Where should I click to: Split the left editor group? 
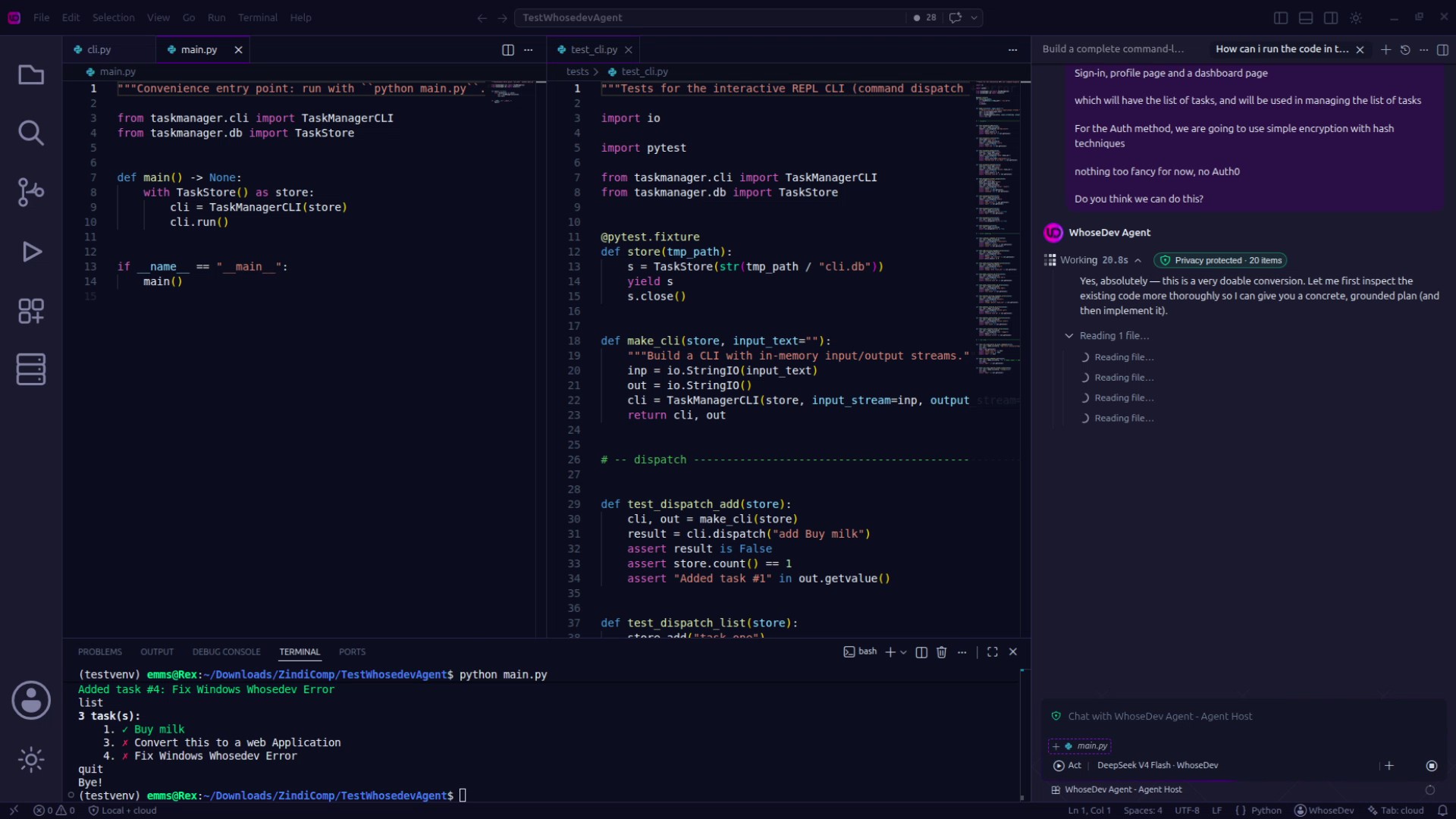tap(508, 50)
